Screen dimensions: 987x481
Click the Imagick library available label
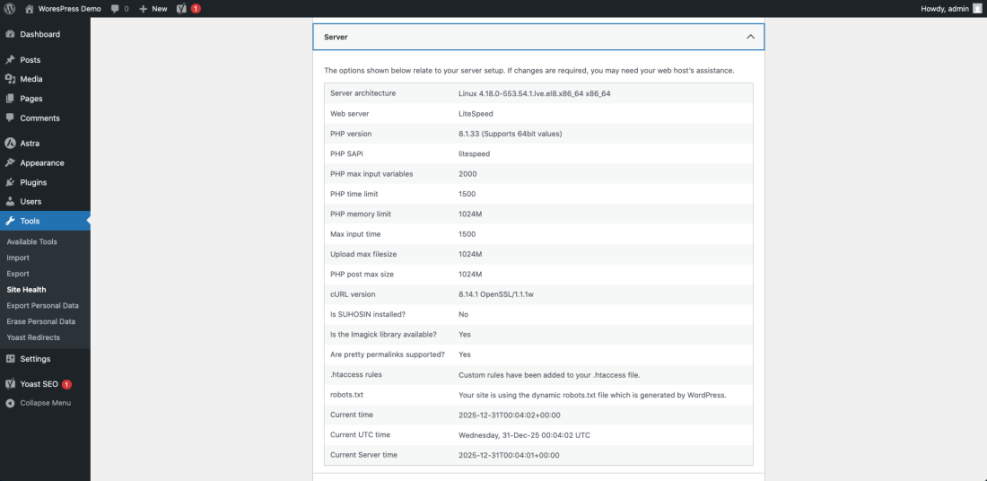point(383,334)
